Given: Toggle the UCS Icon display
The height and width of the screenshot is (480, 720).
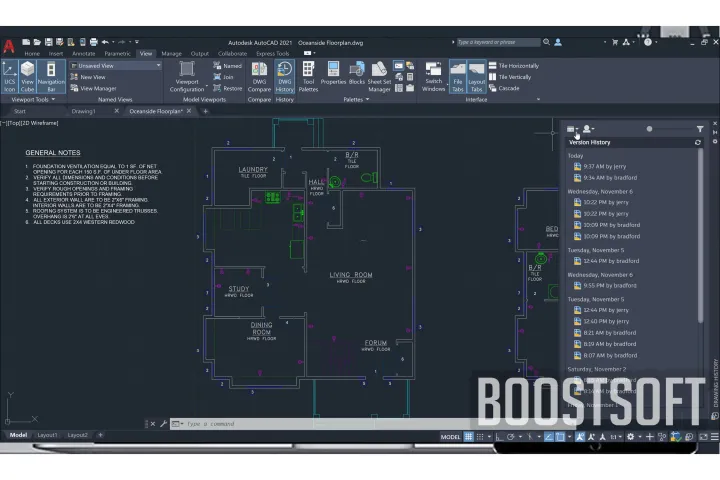Looking at the screenshot, I should coord(9,77).
